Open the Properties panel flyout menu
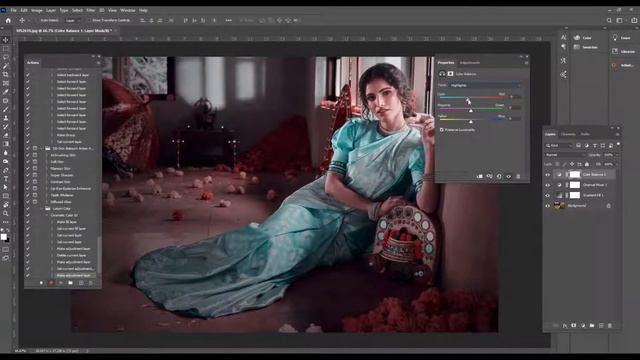Image resolution: width=640 pixels, height=360 pixels. (526, 63)
